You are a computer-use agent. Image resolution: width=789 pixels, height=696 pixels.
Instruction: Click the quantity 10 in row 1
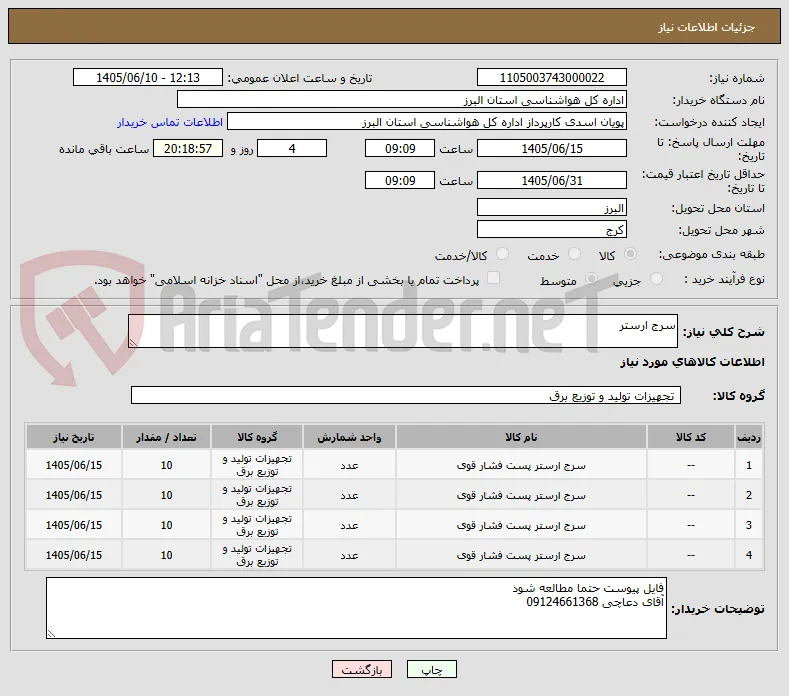click(x=167, y=466)
